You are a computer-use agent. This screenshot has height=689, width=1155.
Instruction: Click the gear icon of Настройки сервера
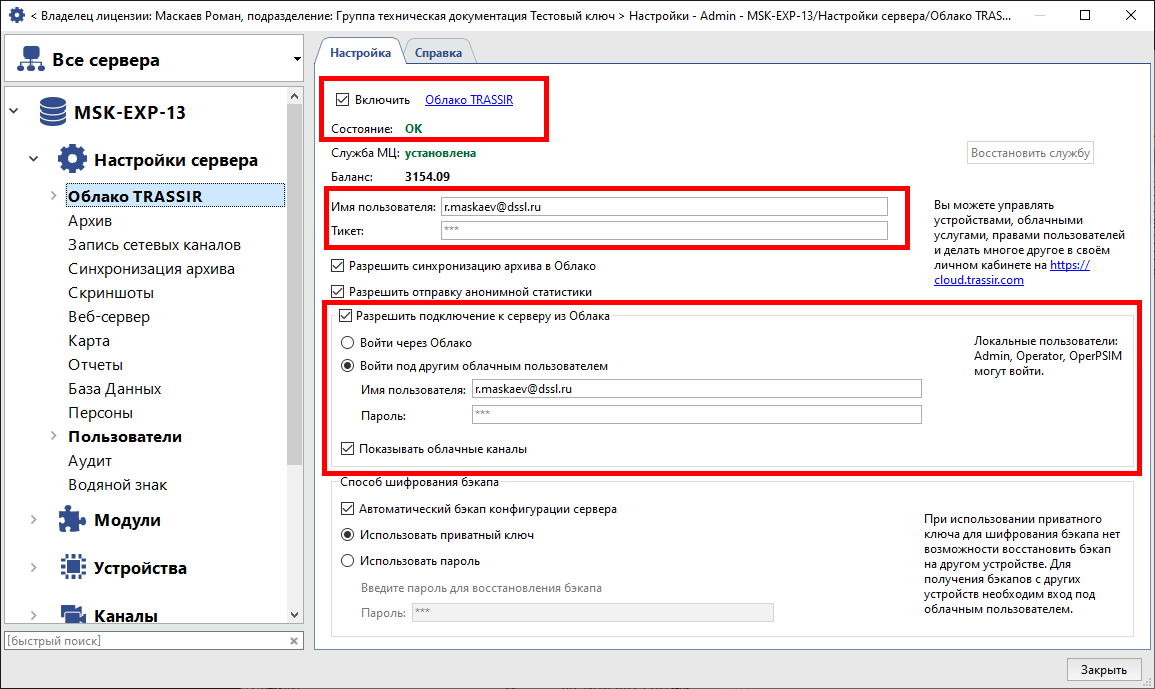coord(72,159)
